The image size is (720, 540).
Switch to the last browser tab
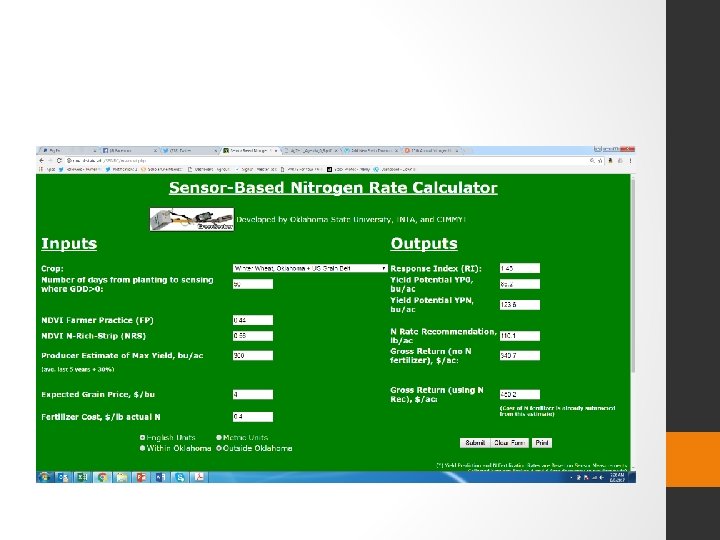click(x=433, y=150)
